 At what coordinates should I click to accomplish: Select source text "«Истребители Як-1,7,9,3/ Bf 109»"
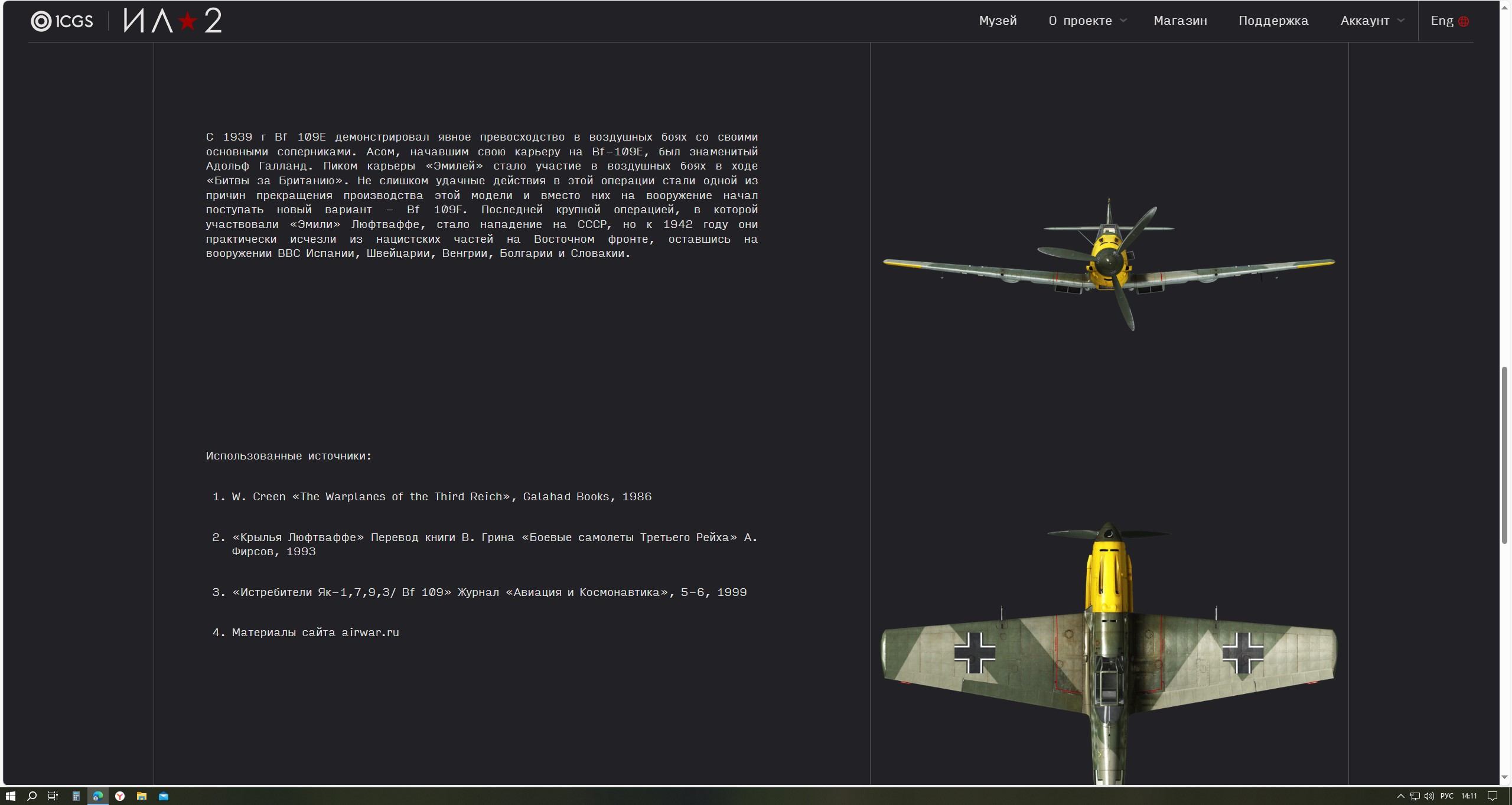point(342,592)
